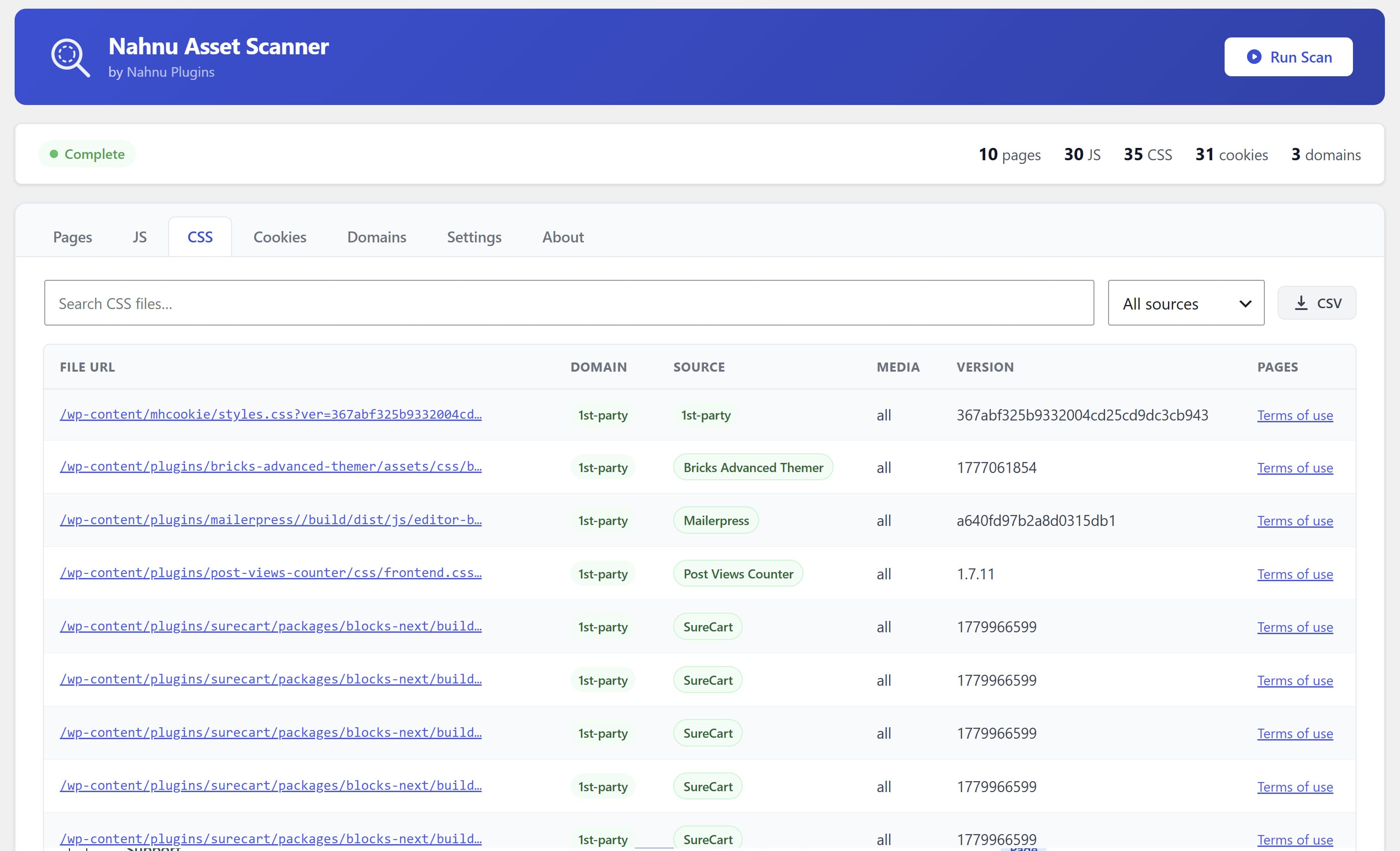Click the FILE URL column header
The image size is (1400, 851).
click(88, 367)
